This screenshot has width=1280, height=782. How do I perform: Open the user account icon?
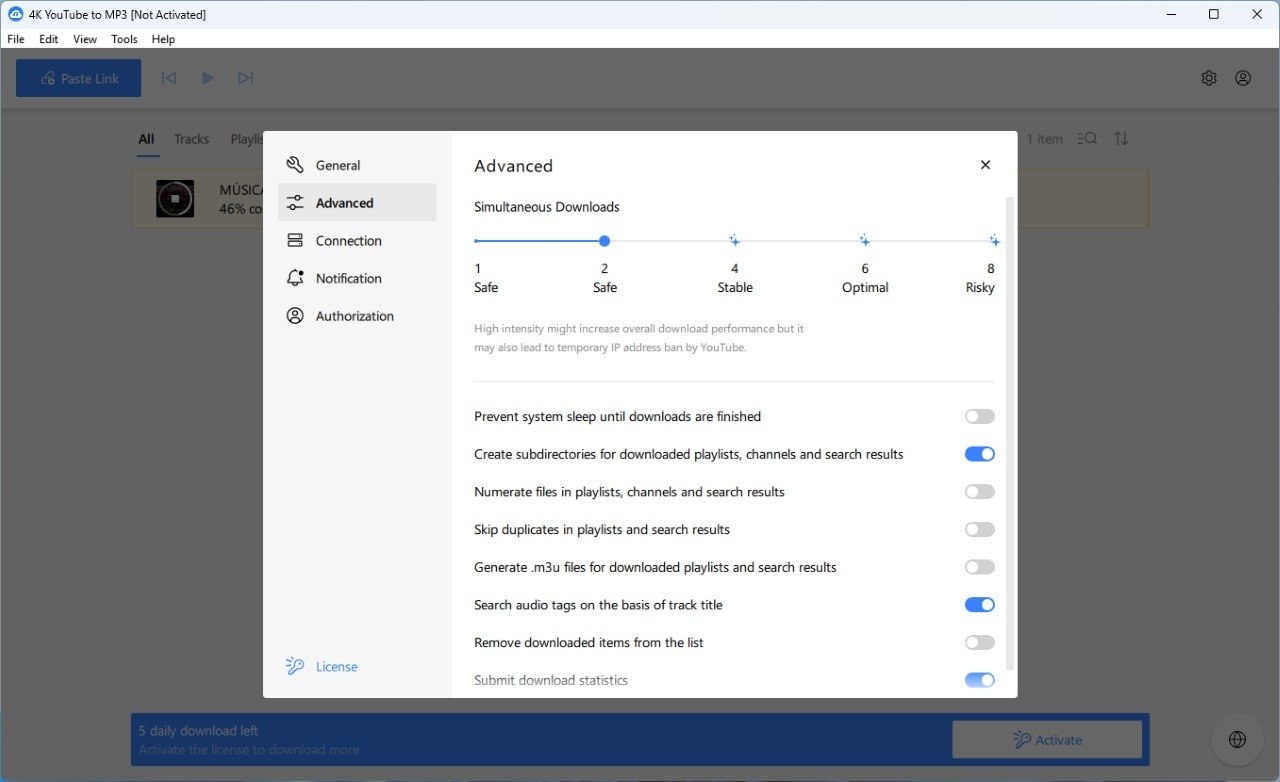pyautogui.click(x=1243, y=78)
